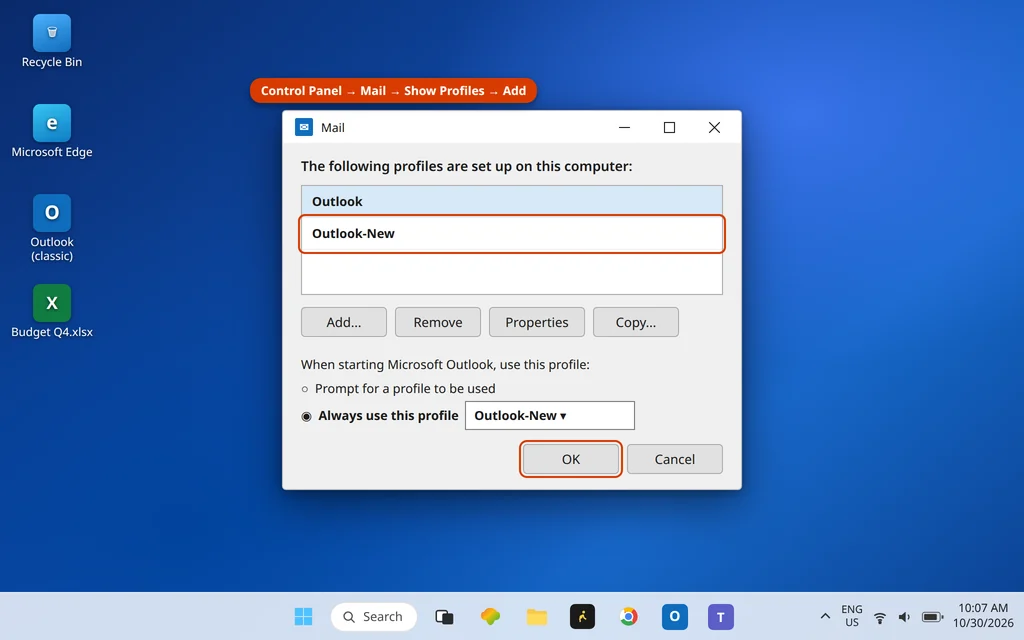Image resolution: width=1024 pixels, height=640 pixels.
Task: Open Outlook from the taskbar
Action: [675, 616]
